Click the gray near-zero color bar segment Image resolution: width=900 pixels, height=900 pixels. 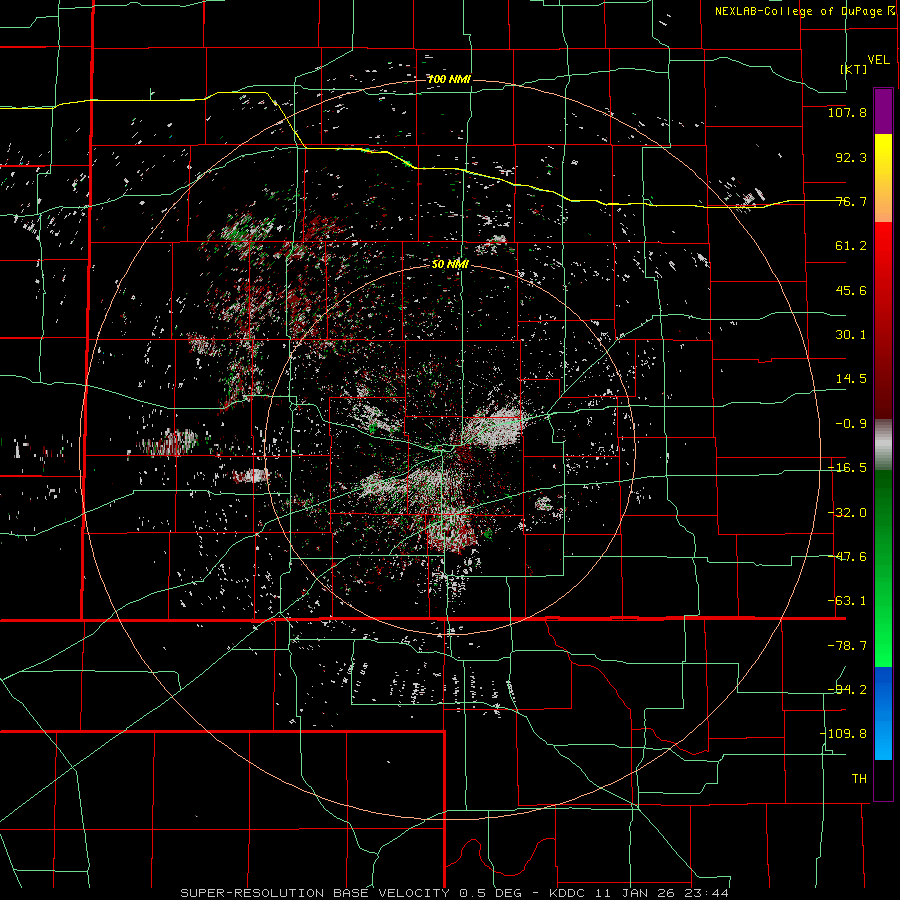tap(883, 445)
